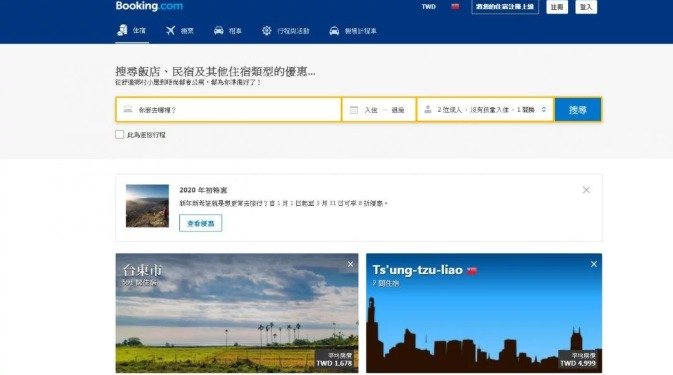Click the destination search input field
Viewport: 673px width, 375px height.
click(x=228, y=110)
